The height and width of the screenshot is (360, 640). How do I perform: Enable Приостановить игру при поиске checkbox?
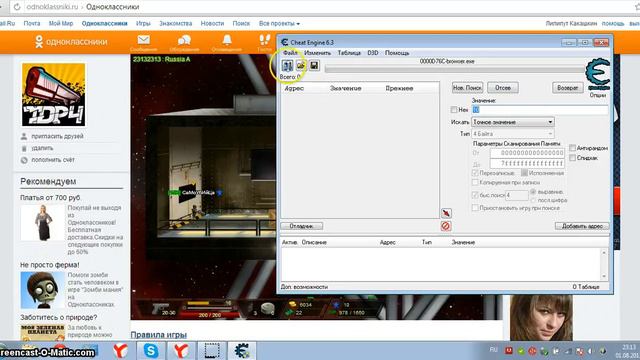[x=475, y=208]
